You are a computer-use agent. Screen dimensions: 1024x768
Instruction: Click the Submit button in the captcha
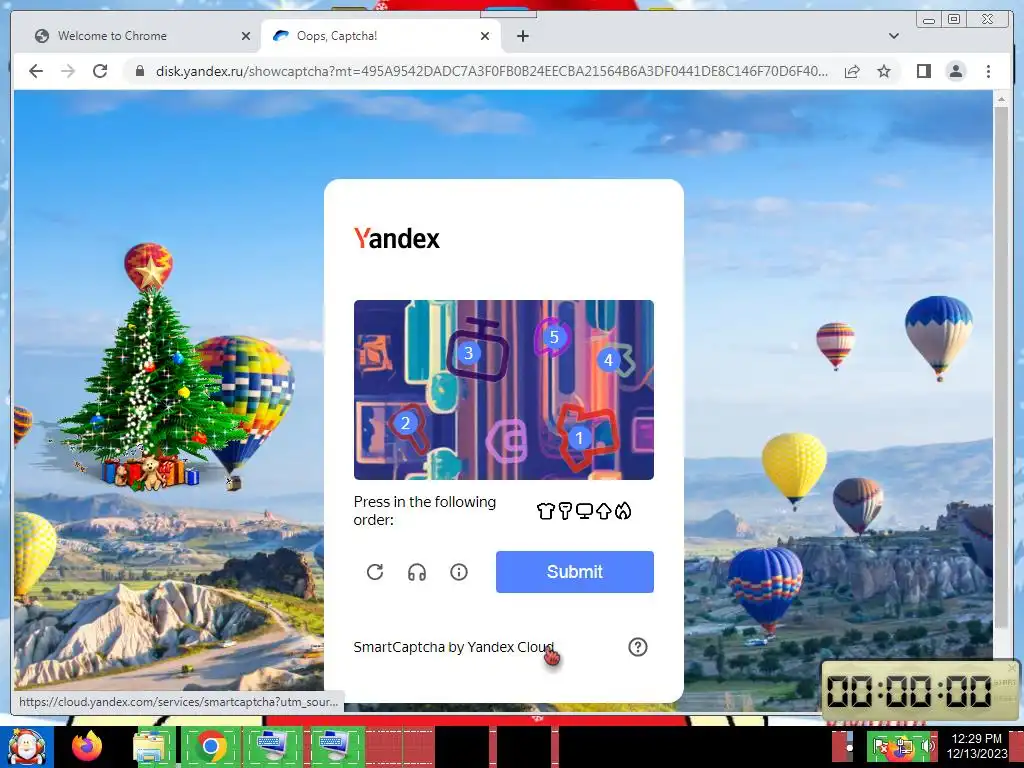tap(574, 571)
